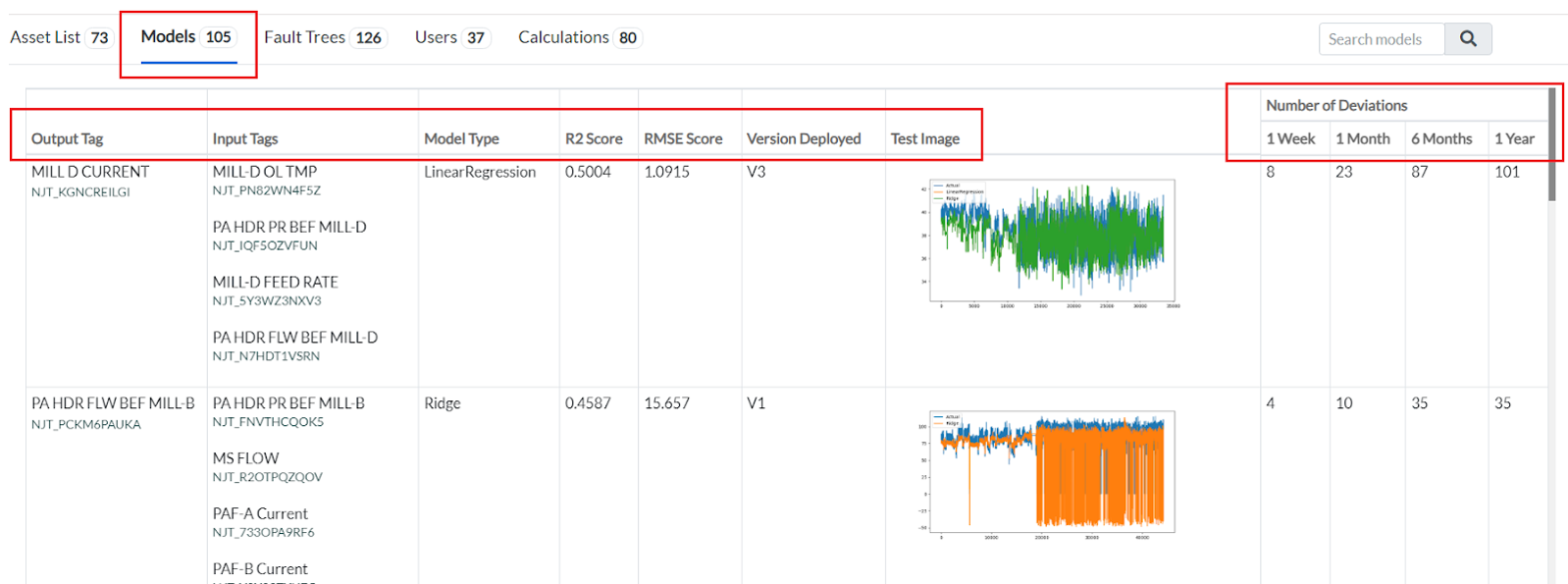The image size is (1568, 584).
Task: Switch to the Asset List tab
Action: tap(61, 37)
